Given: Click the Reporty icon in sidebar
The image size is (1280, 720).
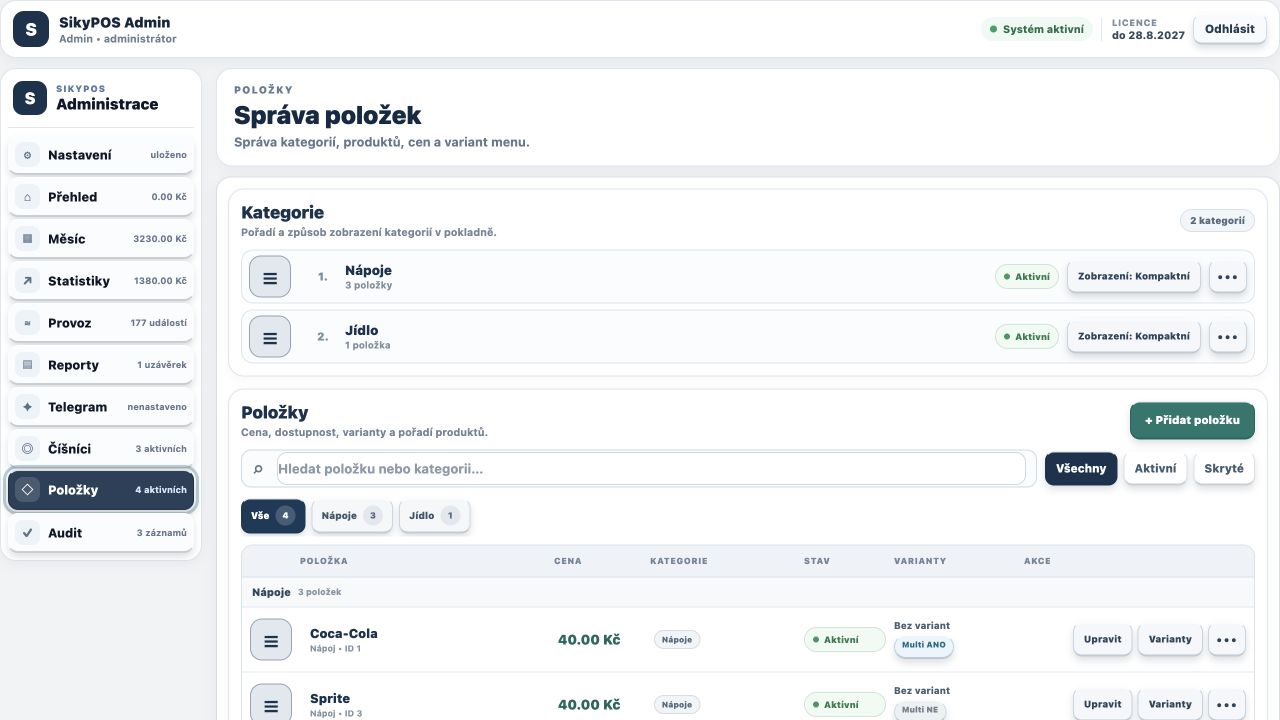Looking at the screenshot, I should [28, 365].
